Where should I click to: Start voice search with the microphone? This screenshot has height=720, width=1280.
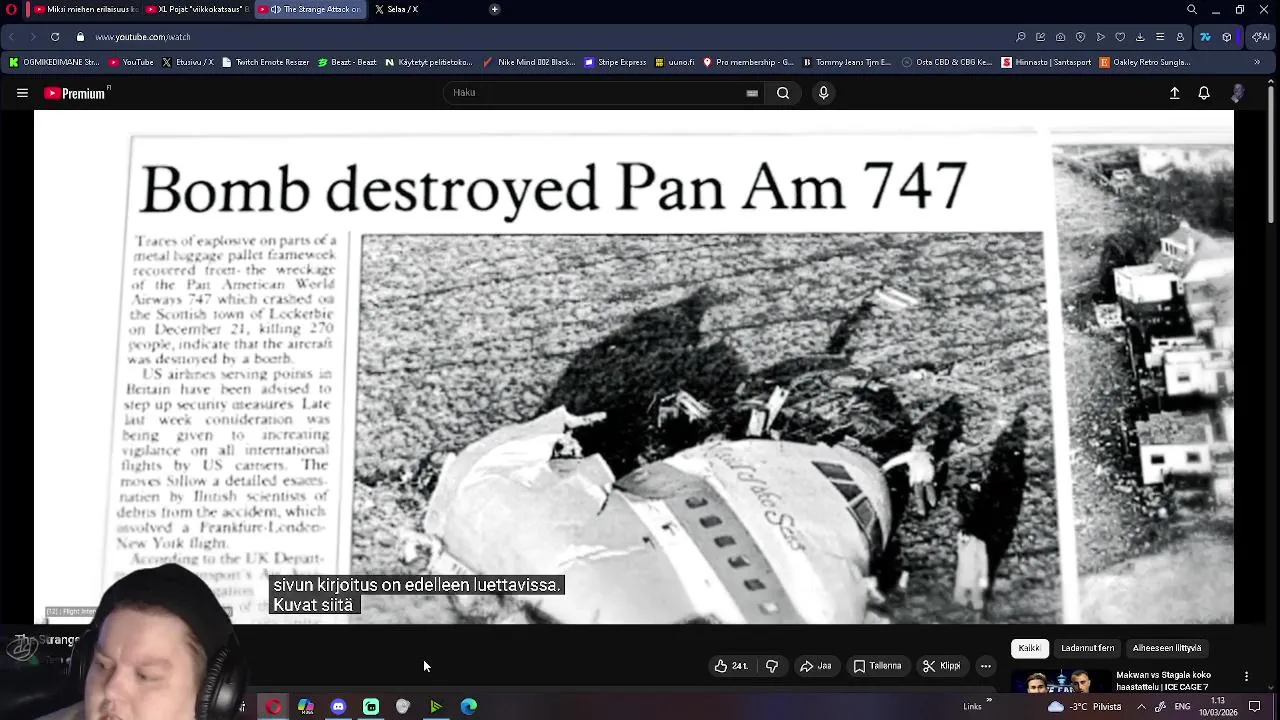823,93
